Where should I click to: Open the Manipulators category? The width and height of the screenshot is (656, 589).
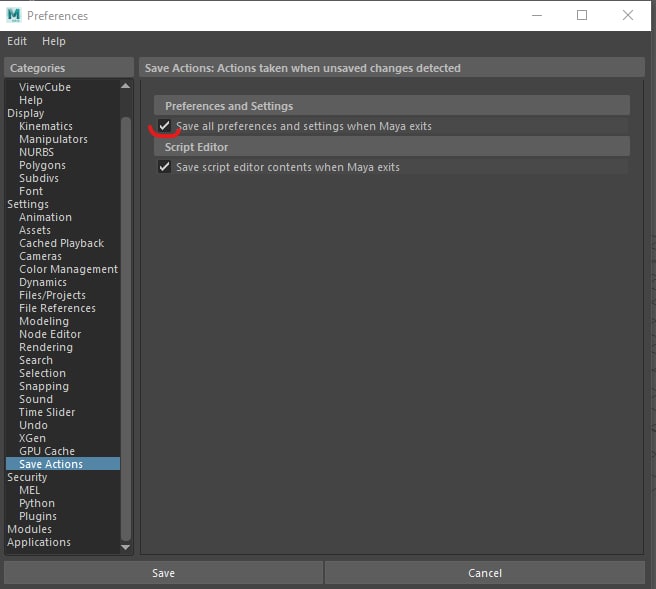(53, 139)
